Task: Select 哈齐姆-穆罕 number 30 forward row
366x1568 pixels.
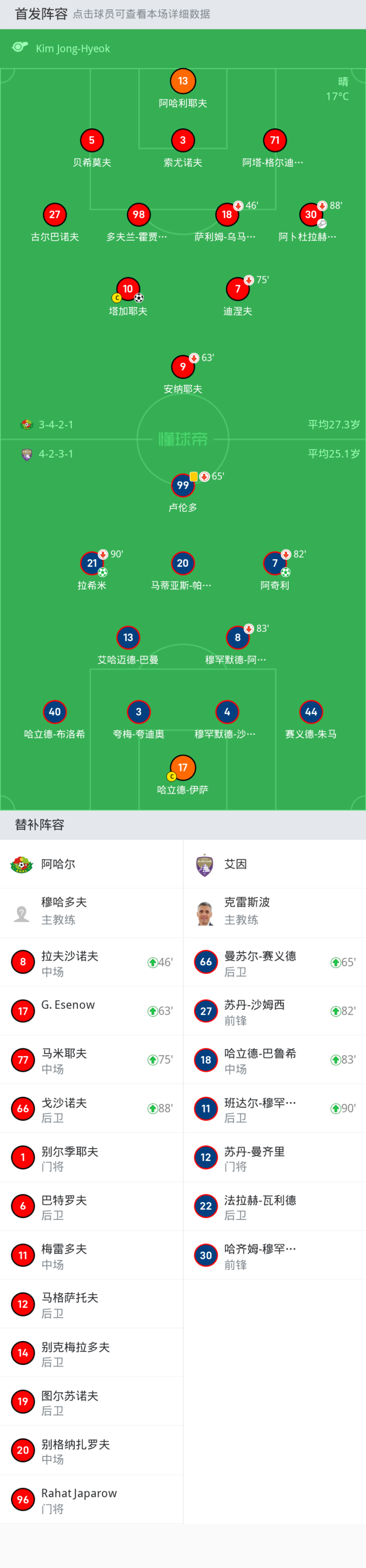Action: click(x=275, y=1255)
